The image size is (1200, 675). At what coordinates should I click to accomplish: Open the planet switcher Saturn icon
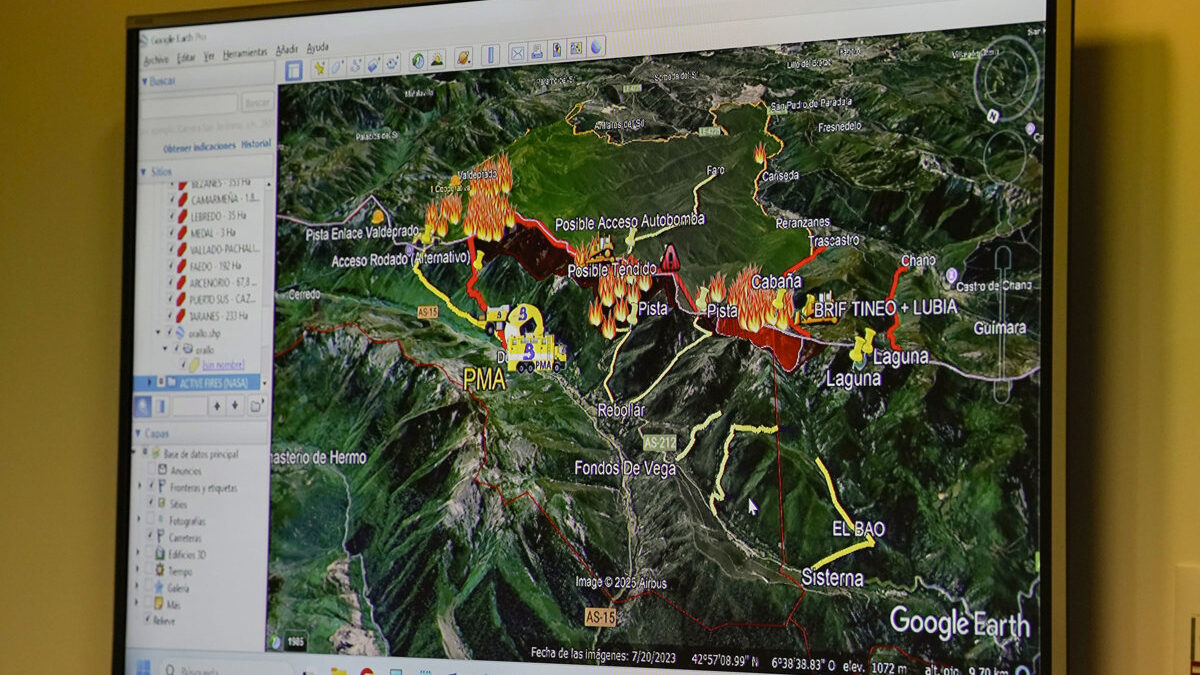click(463, 58)
